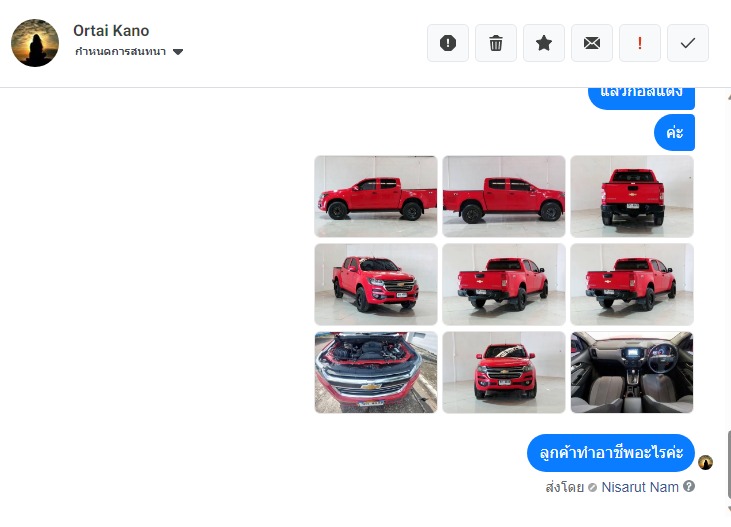Open the straight front view truck photo
This screenshot has height=527, width=731.
pos(504,372)
